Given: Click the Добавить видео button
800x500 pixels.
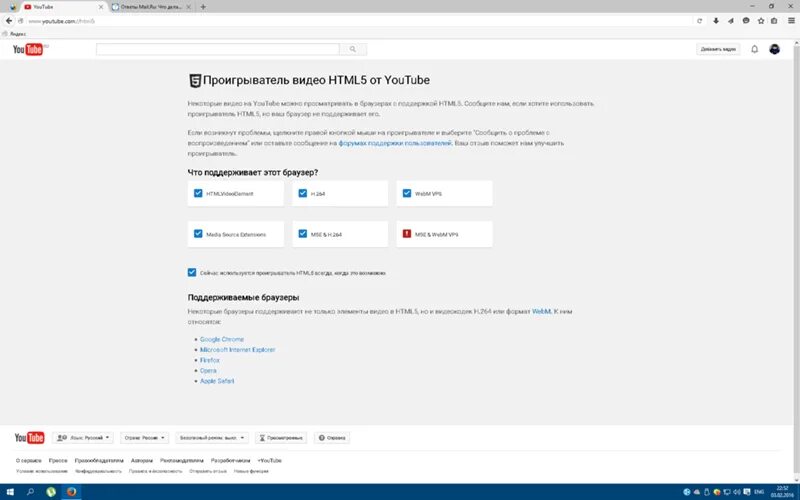Looking at the screenshot, I should click(718, 49).
